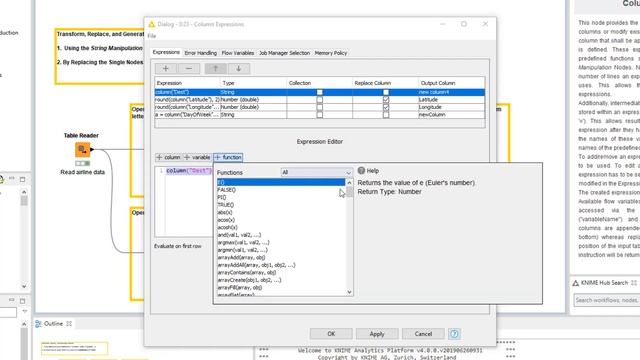
Task: Select arrayAddAll function in list
Action: (x=281, y=265)
